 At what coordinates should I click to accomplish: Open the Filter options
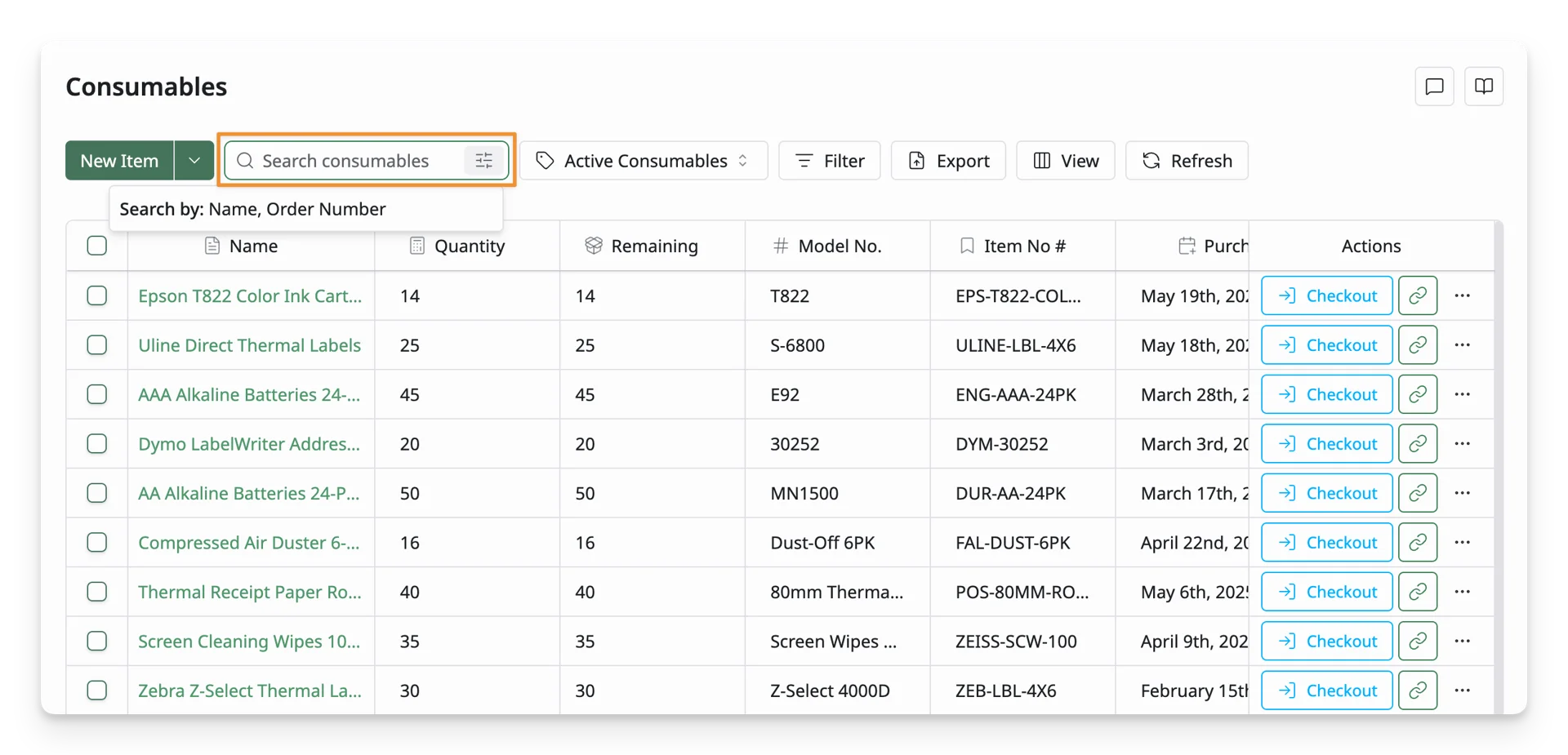830,161
